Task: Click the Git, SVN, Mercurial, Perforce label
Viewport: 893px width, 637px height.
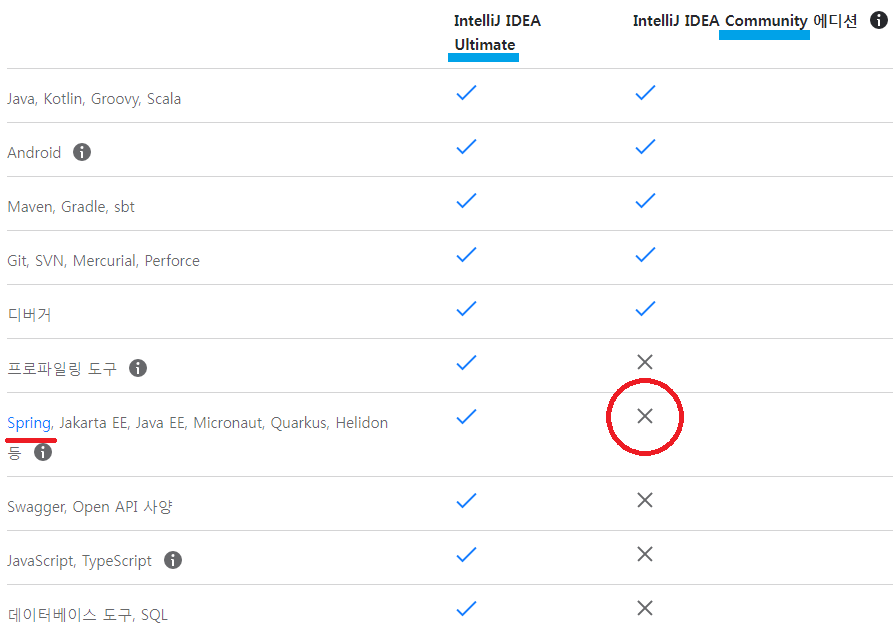Action: pos(103,260)
